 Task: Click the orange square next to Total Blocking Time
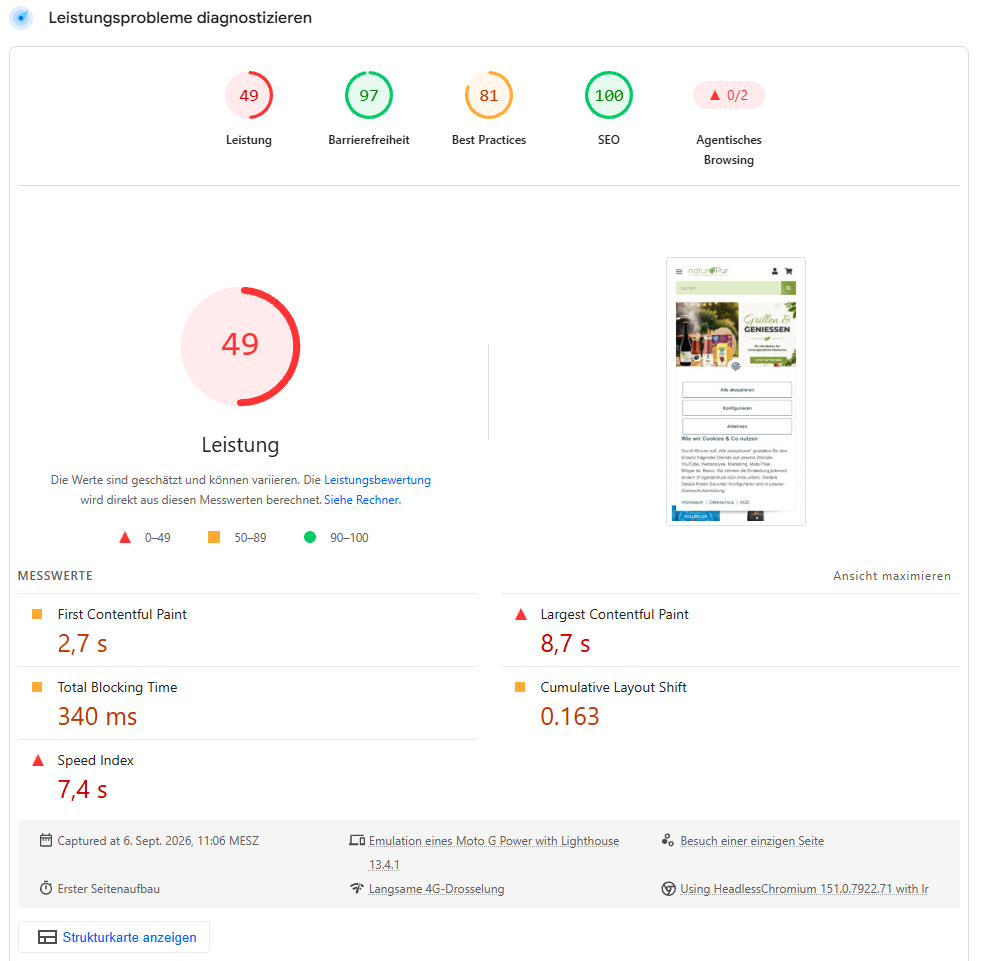[37, 687]
